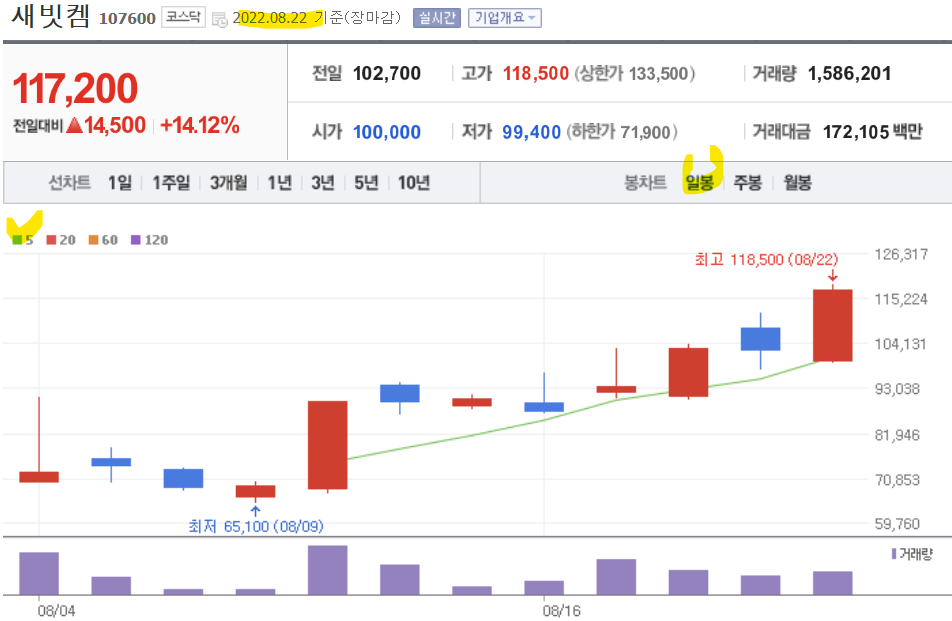The width and height of the screenshot is (952, 621).
Task: Click the tall red candlestick on 08/22
Action: pyautogui.click(x=832, y=325)
